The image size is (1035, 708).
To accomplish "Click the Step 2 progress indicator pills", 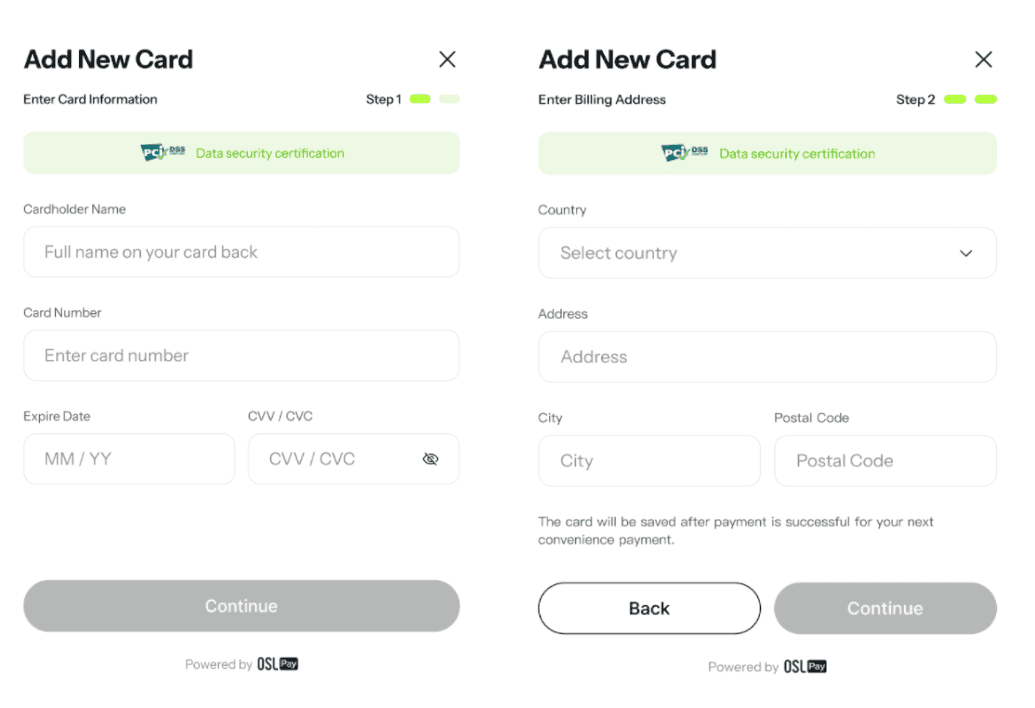I will tap(971, 99).
